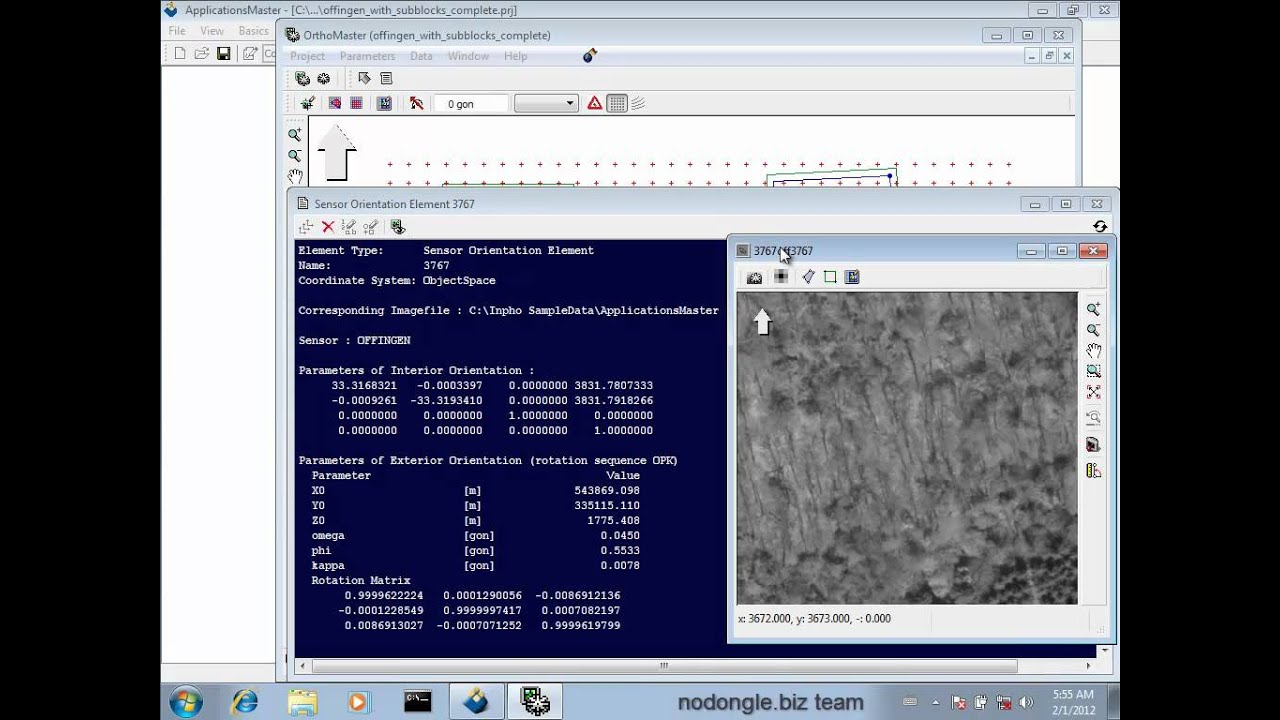Select zoom-to-rectangle tool in image 3767 window

(x=1093, y=371)
